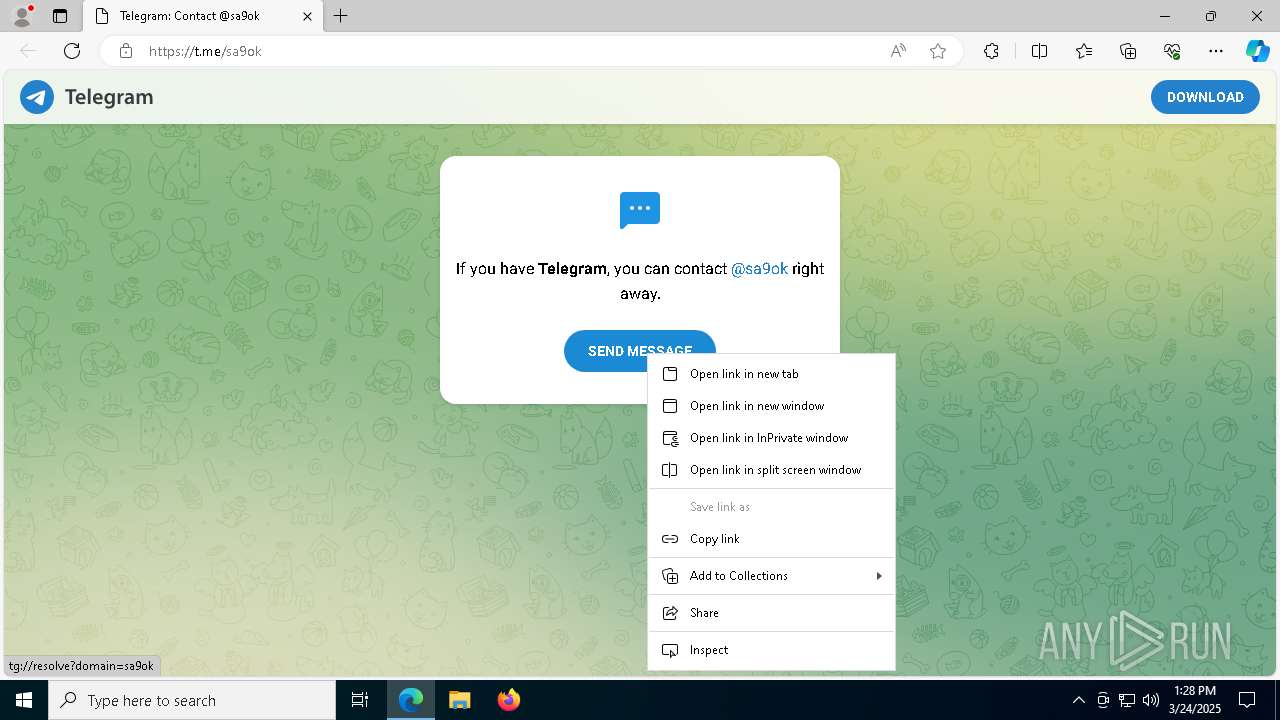The height and width of the screenshot is (720, 1280).
Task: Open the notification center icon
Action: pos(1247,700)
